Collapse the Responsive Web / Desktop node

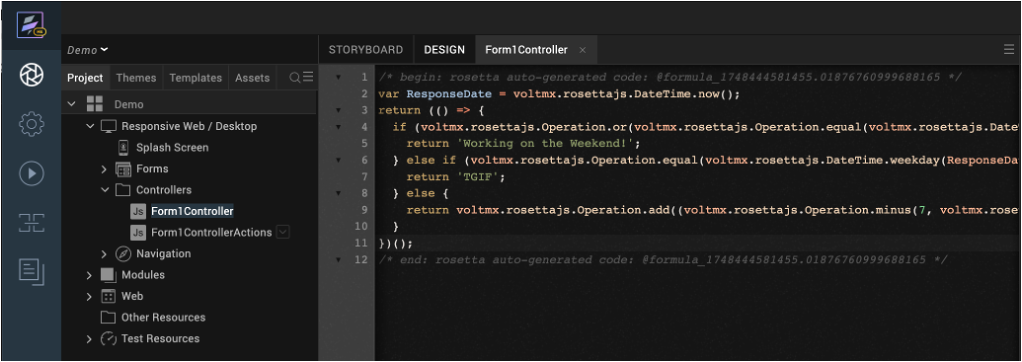90,127
